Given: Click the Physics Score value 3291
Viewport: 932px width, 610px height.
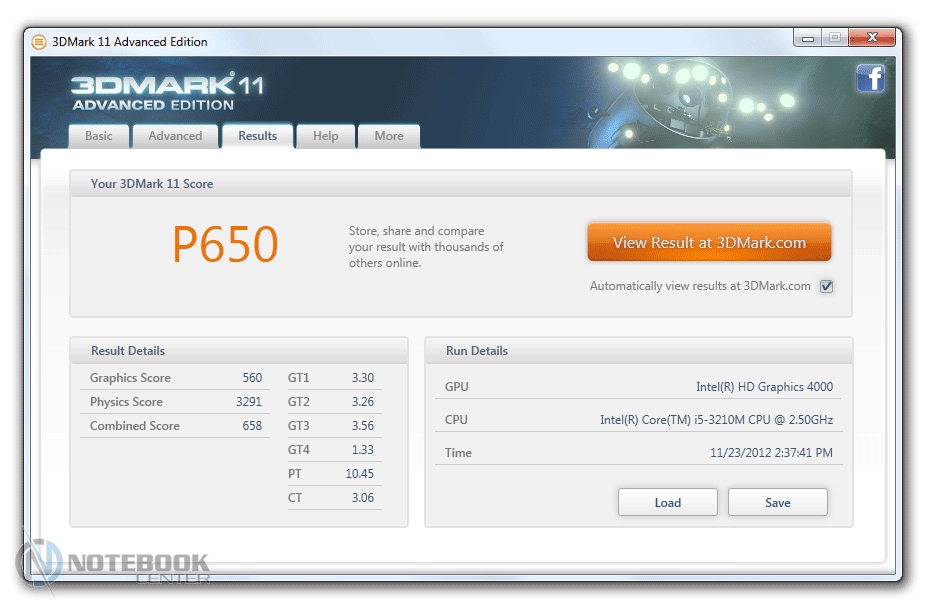Looking at the screenshot, I should click(x=251, y=402).
